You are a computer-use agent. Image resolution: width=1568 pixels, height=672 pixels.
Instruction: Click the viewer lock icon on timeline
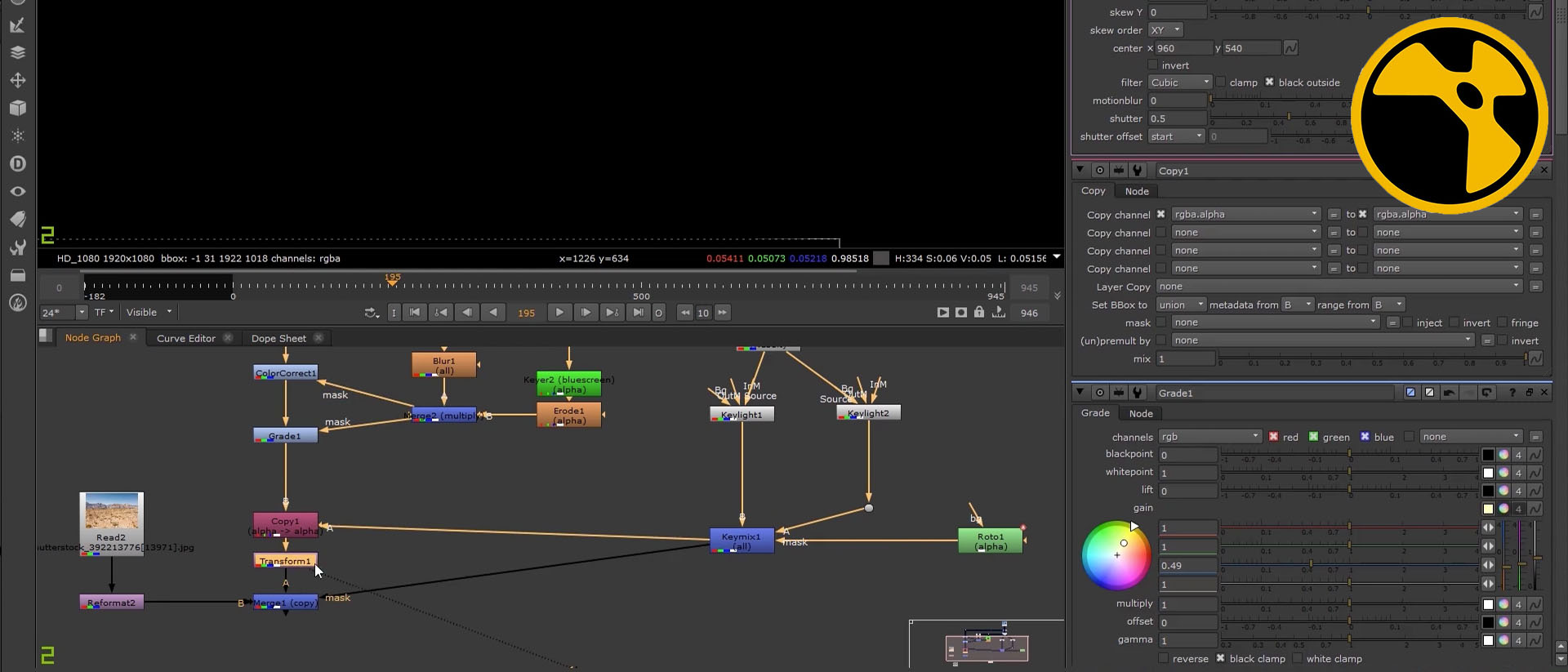click(x=979, y=312)
